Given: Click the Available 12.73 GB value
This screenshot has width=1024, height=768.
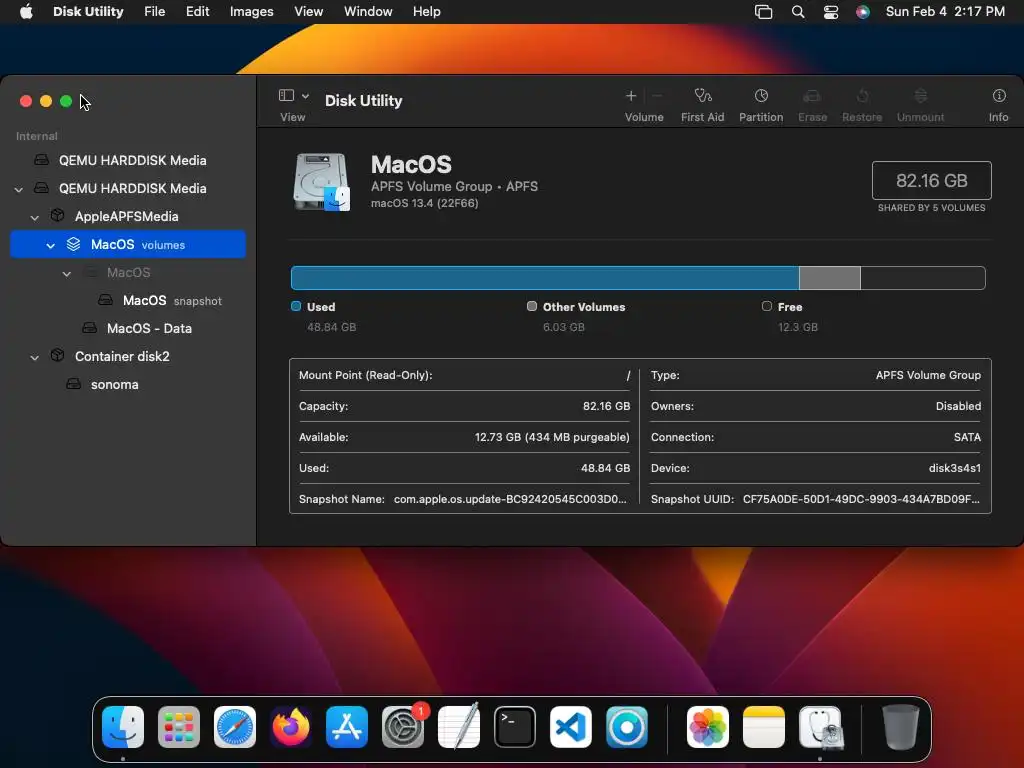Looking at the screenshot, I should [552, 437].
